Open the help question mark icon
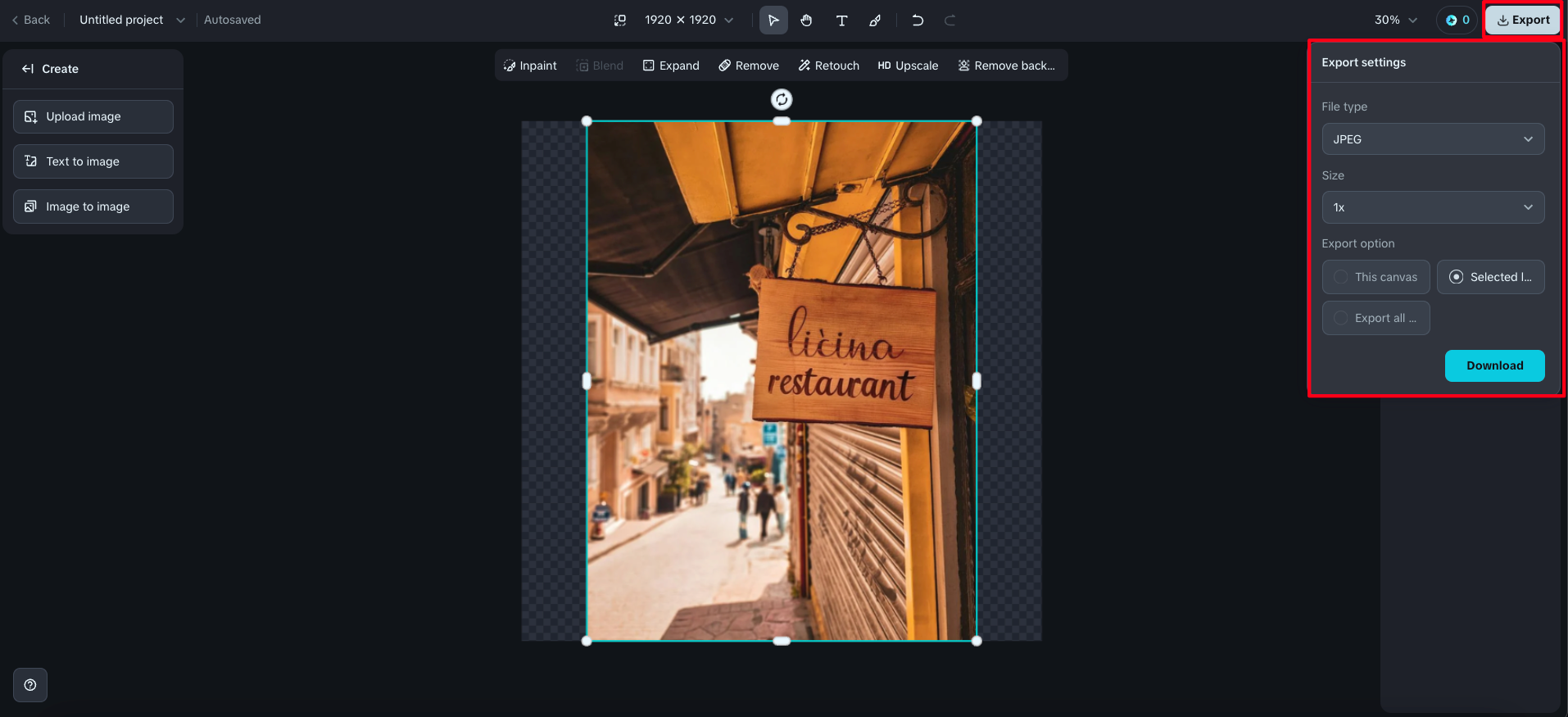The width and height of the screenshot is (1568, 717). (x=30, y=685)
